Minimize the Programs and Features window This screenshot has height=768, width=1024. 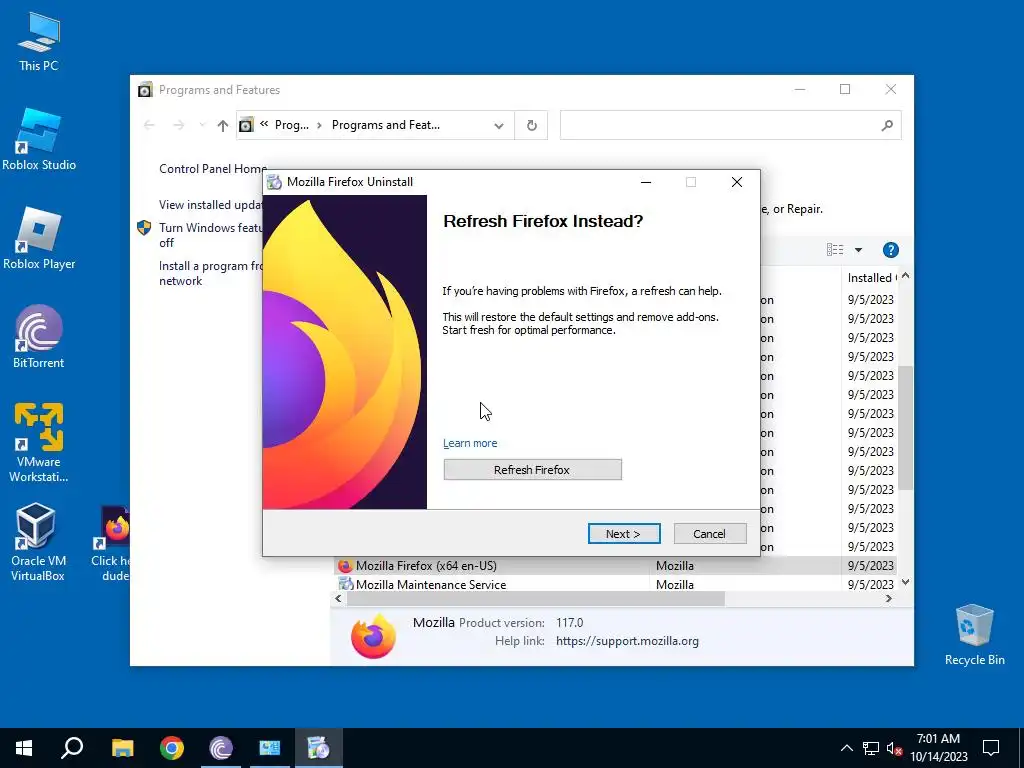(x=799, y=89)
